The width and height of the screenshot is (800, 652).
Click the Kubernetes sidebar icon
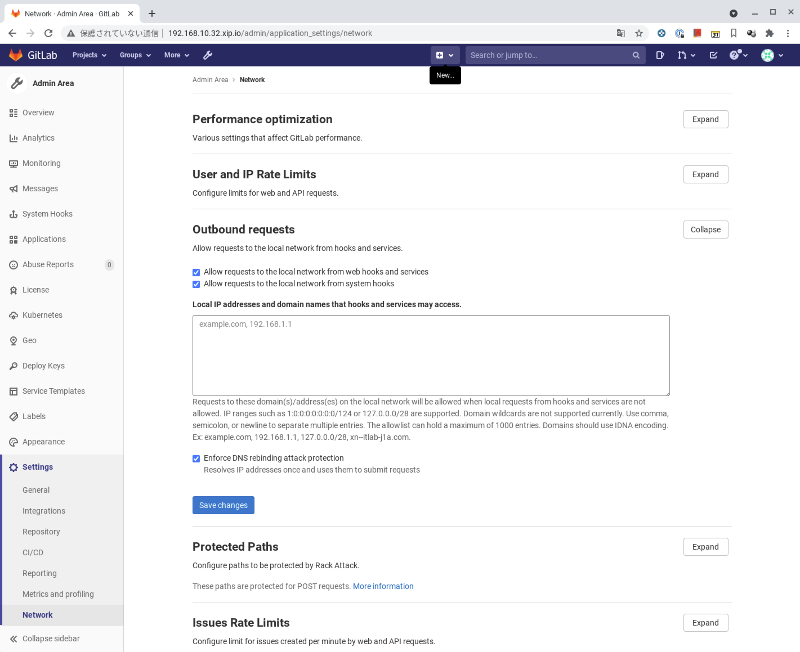14,315
